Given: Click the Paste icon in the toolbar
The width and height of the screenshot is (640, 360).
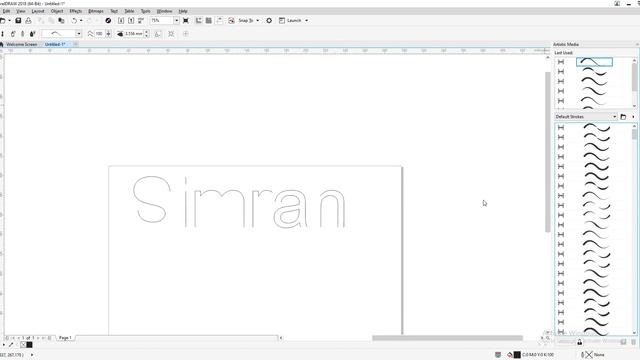Looking at the screenshot, I should coord(61,20).
